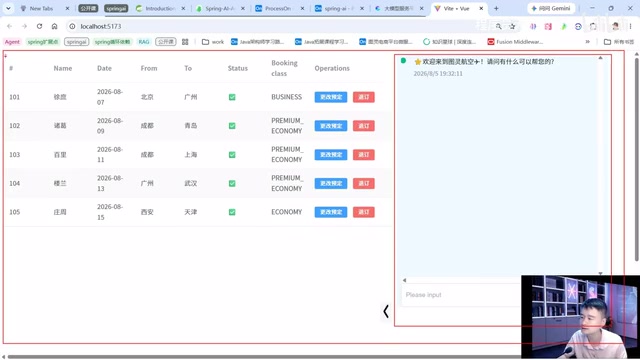Open zoom magnifier icon in address bar
Image resolution: width=640 pixels, height=360 pixels.
click(498, 26)
